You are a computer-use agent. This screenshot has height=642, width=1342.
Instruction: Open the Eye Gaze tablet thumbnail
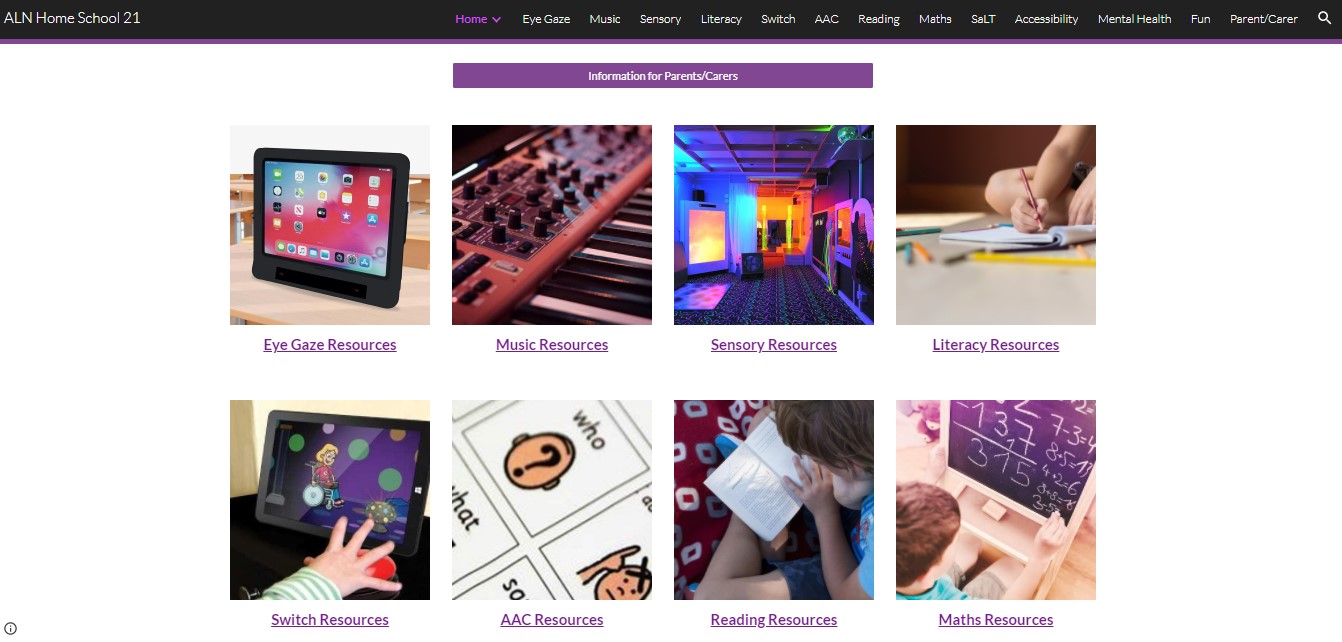point(330,225)
